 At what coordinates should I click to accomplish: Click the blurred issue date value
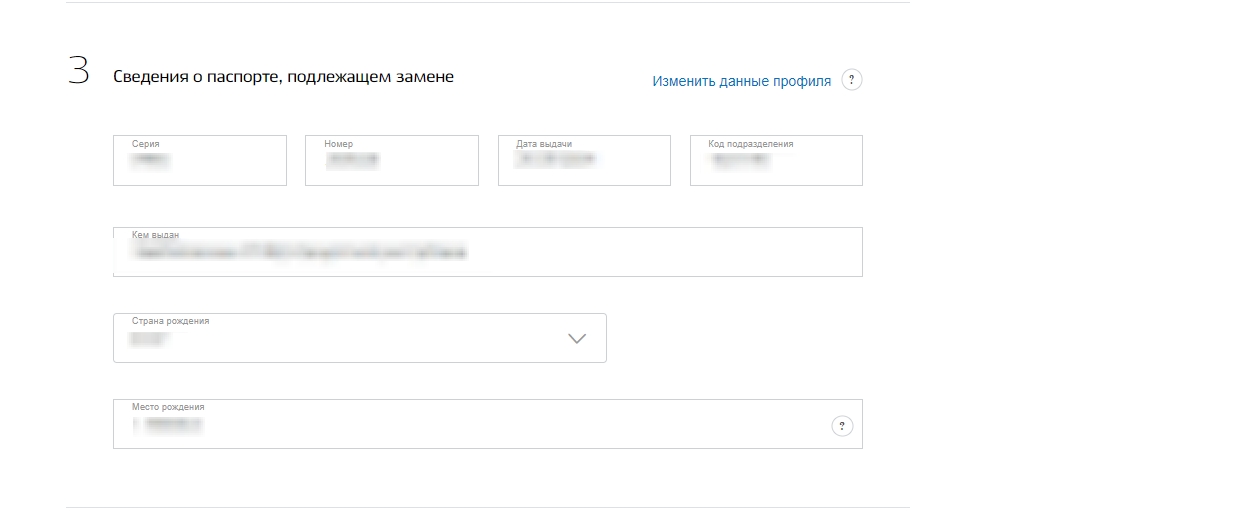[555, 160]
